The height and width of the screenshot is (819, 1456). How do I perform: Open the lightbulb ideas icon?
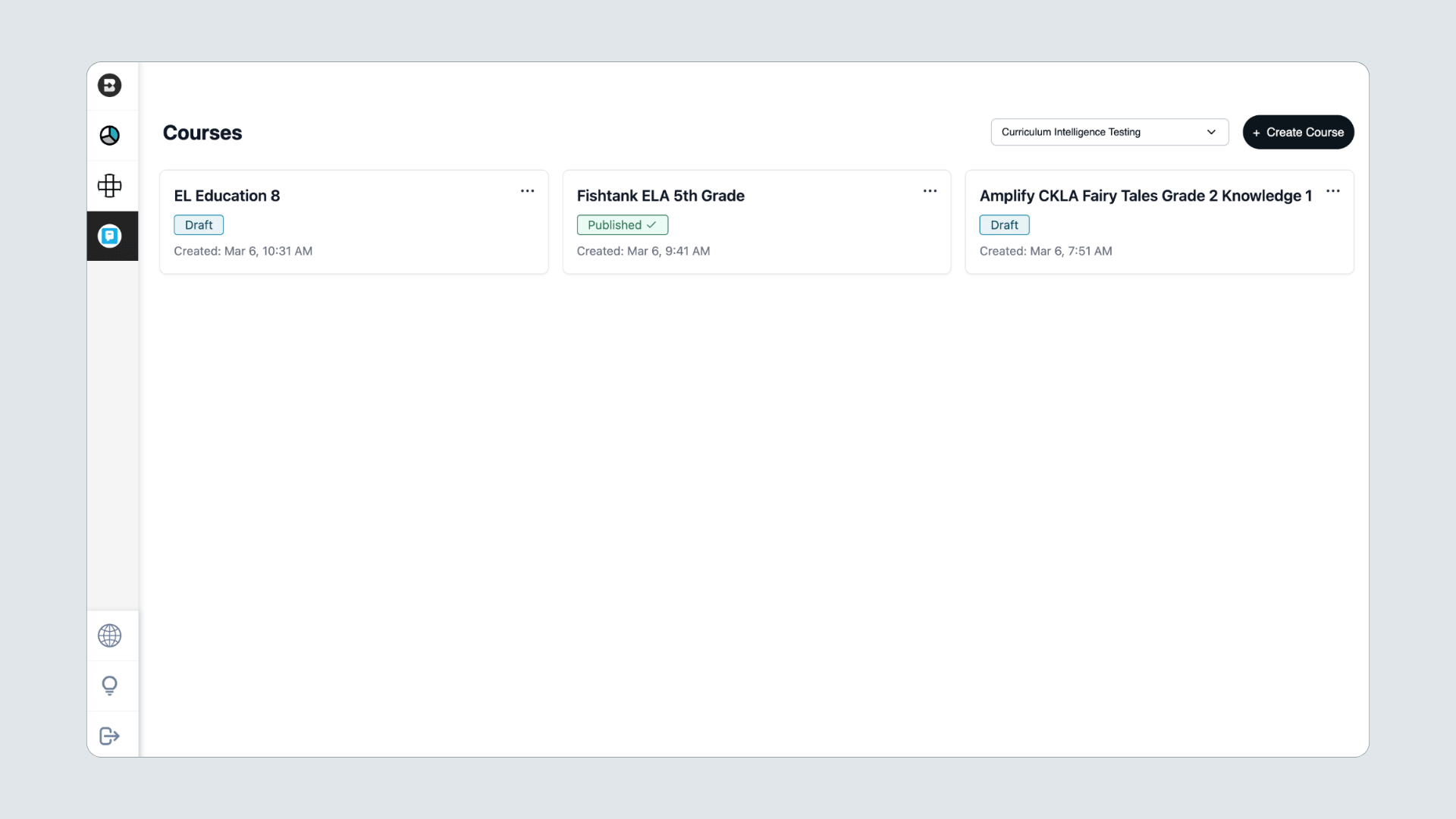pos(109,686)
